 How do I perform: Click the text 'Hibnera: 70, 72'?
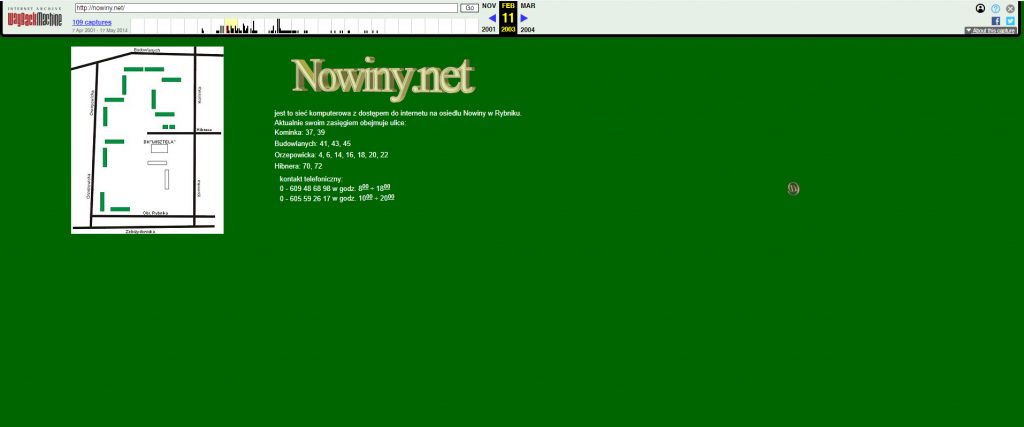[298, 166]
